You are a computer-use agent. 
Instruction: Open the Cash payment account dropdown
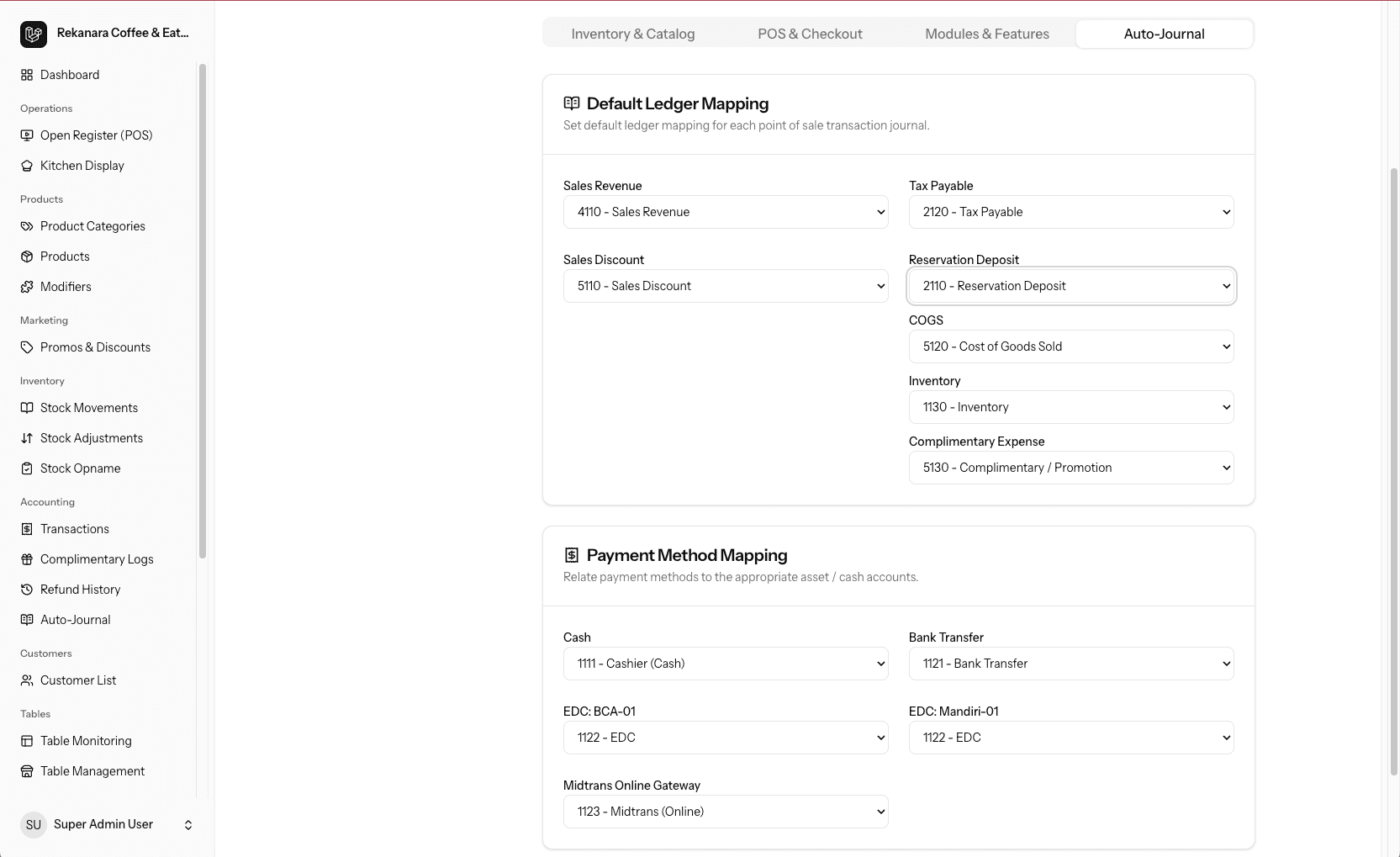click(726, 664)
